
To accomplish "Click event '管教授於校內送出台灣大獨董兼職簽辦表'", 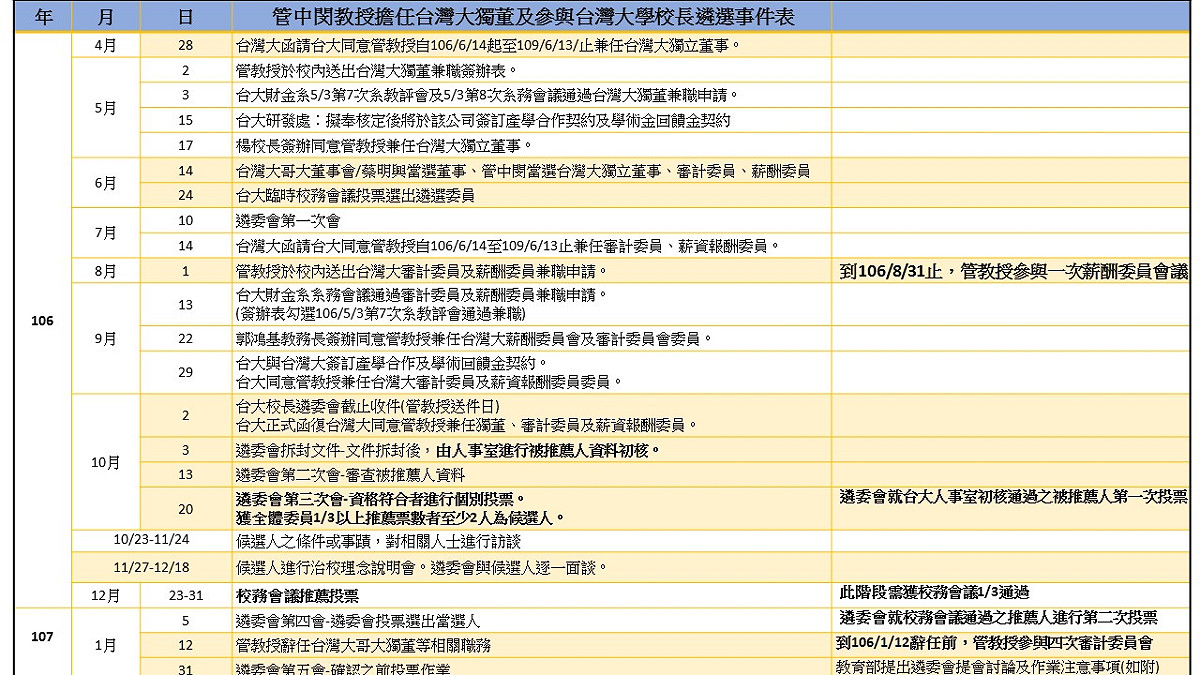I will (x=377, y=70).
